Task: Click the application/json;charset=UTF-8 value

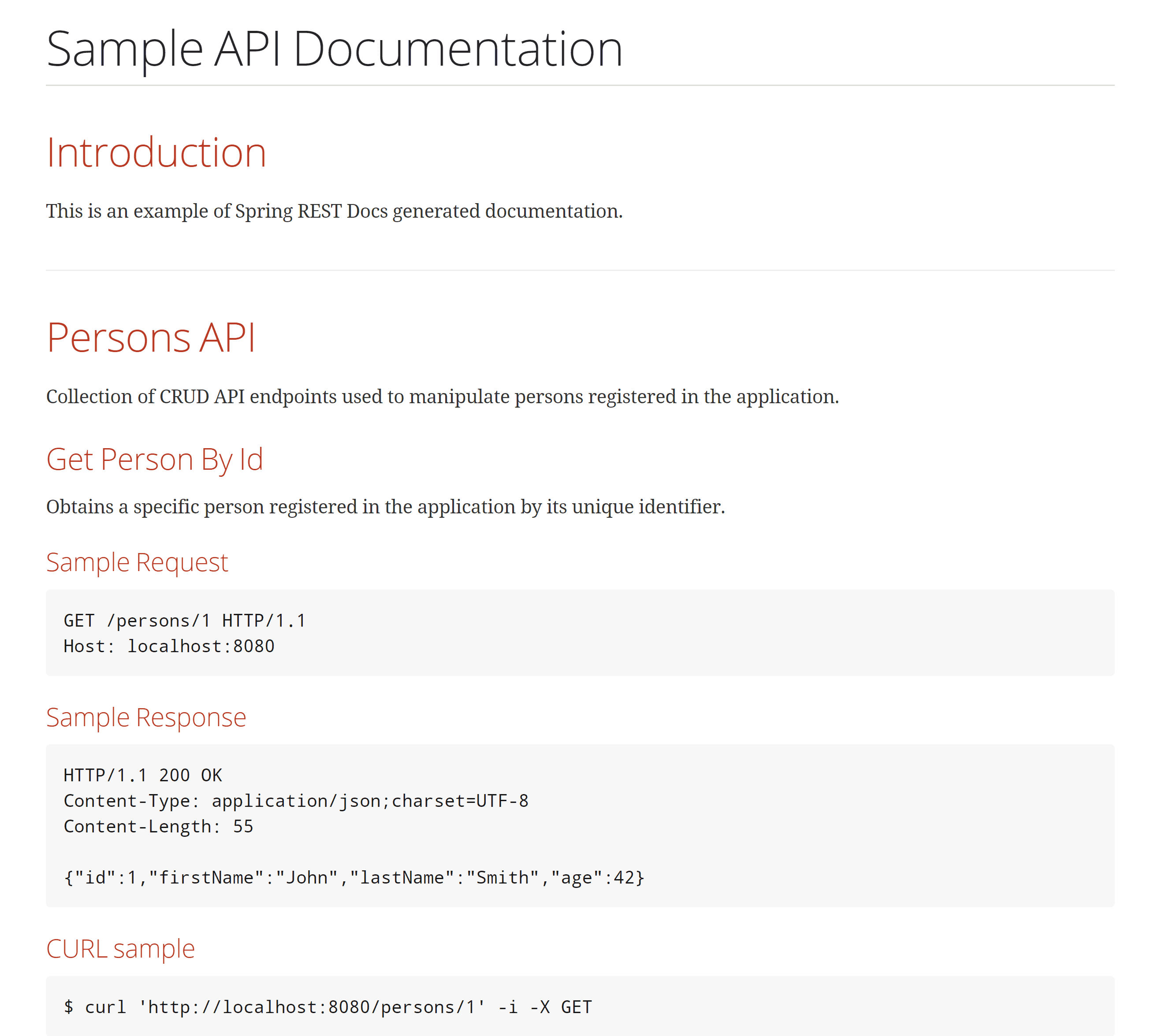Action: tap(369, 801)
